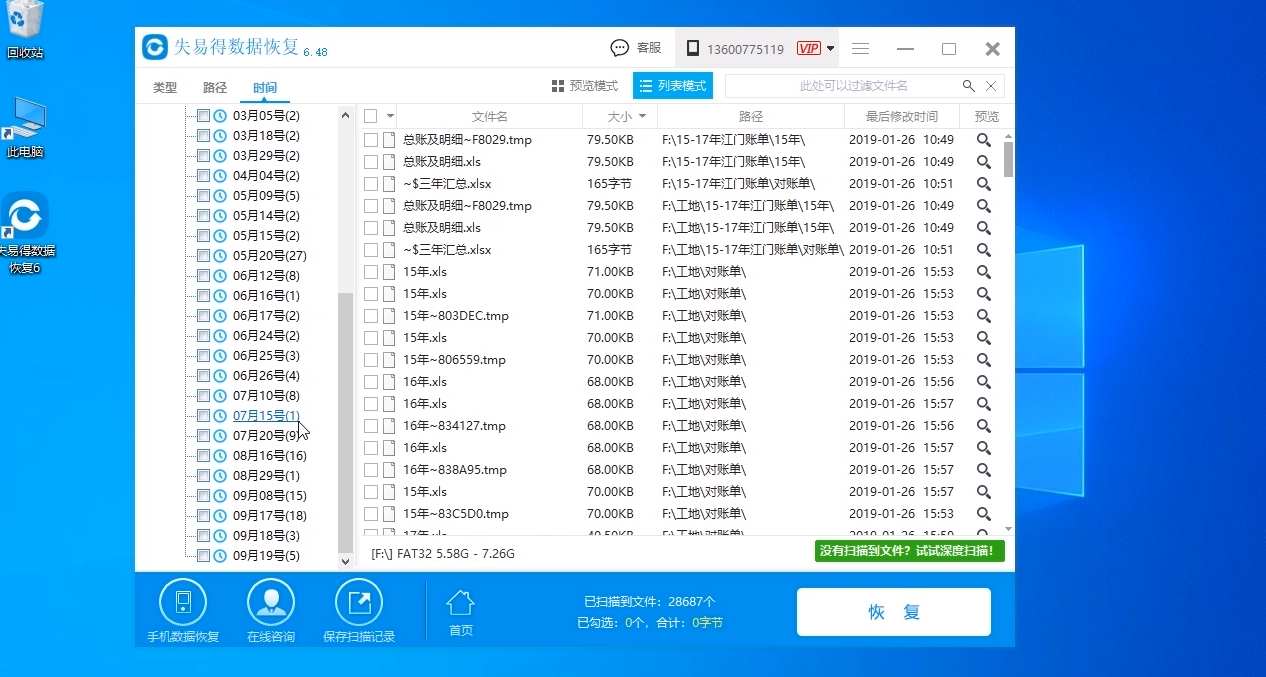Click file list scrollbar up arrow
Viewport: 1266px width, 677px height.
[x=1008, y=134]
